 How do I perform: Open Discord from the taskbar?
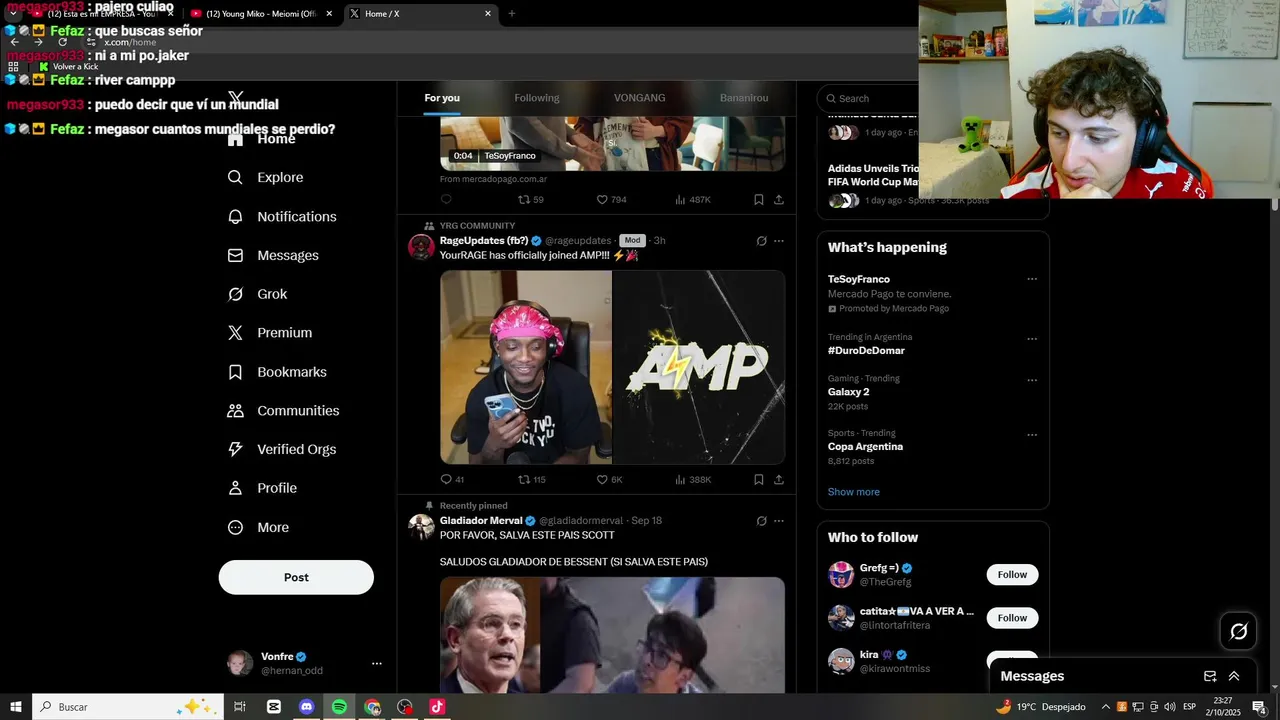pos(307,706)
